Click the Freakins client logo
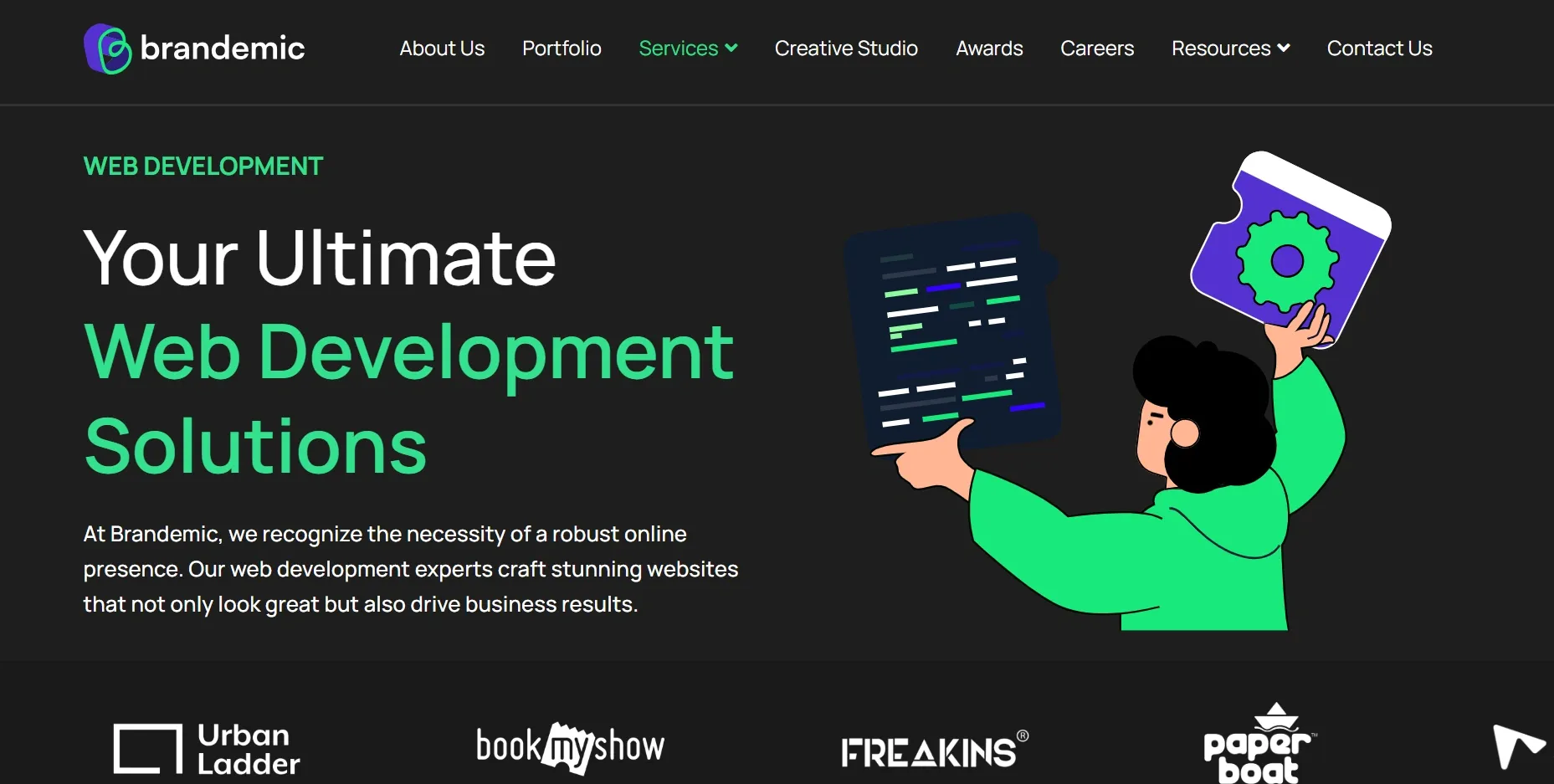Viewport: 1554px width, 784px height. [x=934, y=750]
